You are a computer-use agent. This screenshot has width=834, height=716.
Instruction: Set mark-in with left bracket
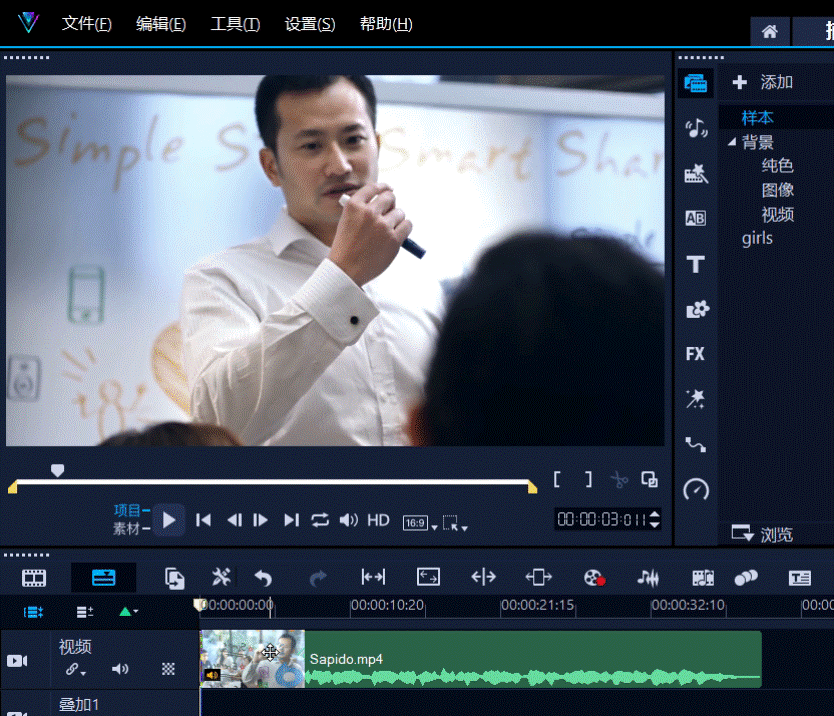556,479
